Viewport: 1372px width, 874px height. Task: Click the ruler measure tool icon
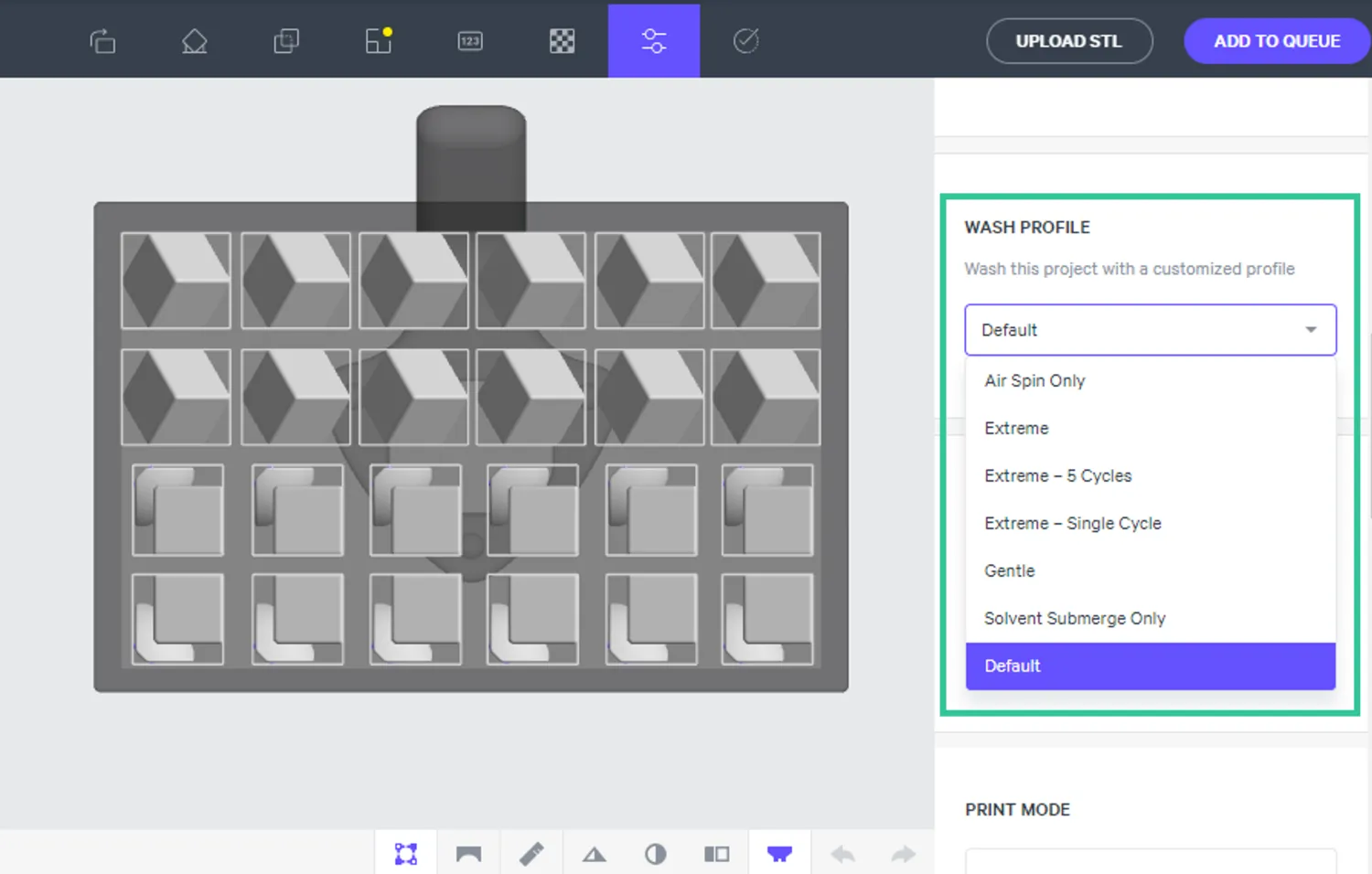click(531, 854)
